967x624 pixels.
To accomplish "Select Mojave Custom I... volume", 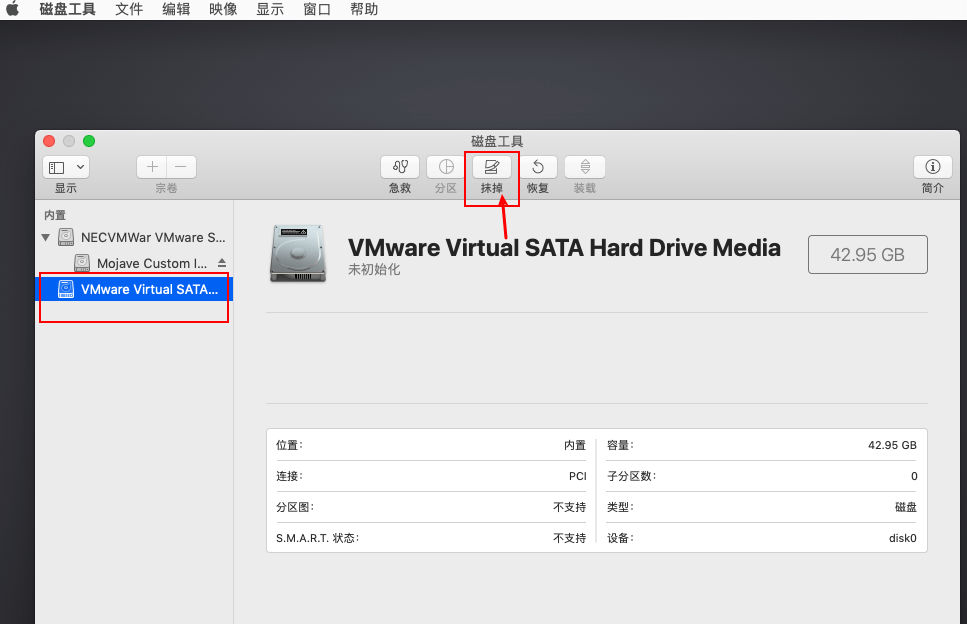I will (141, 263).
